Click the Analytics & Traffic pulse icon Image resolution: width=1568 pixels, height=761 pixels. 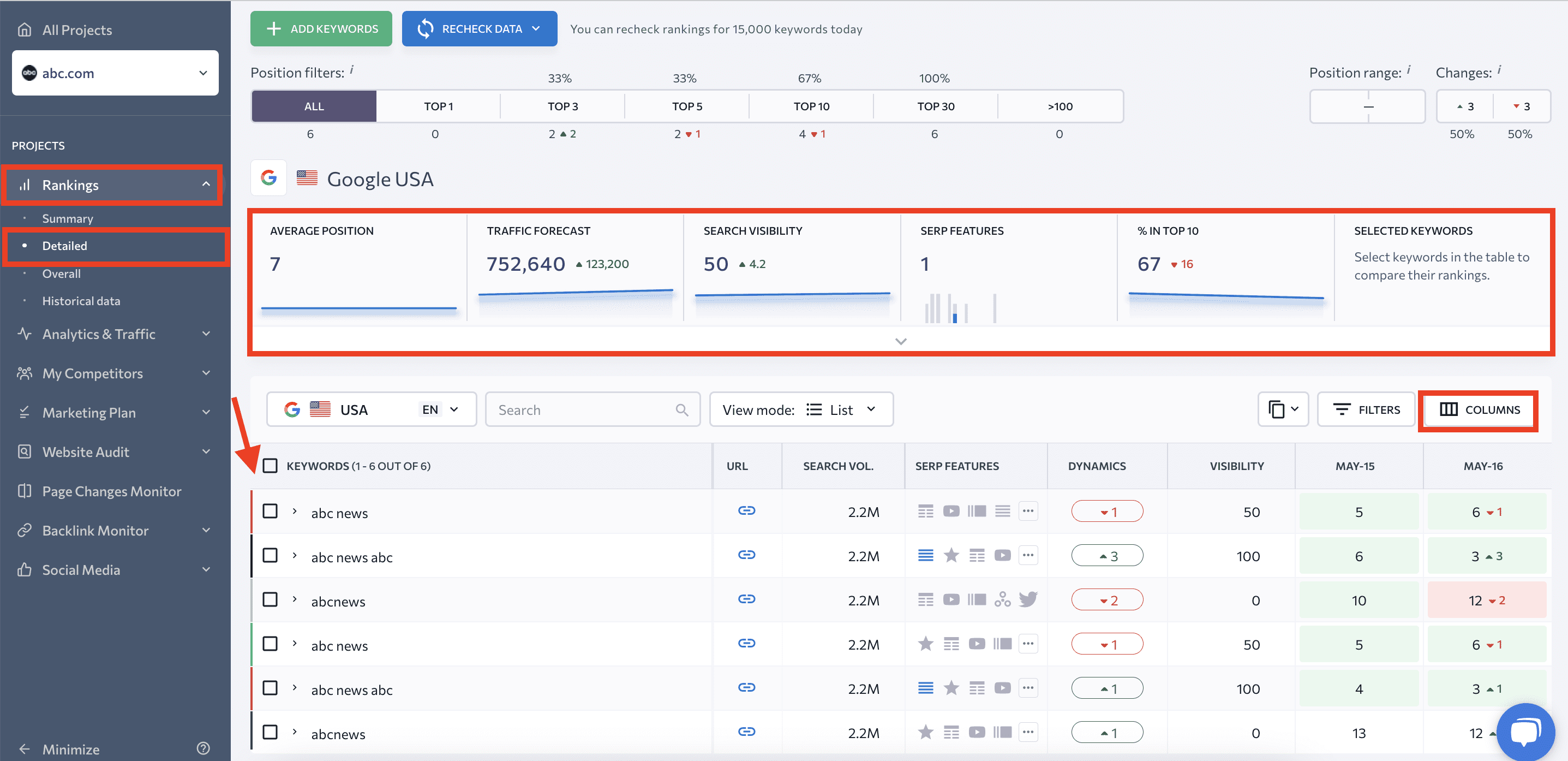[x=25, y=334]
